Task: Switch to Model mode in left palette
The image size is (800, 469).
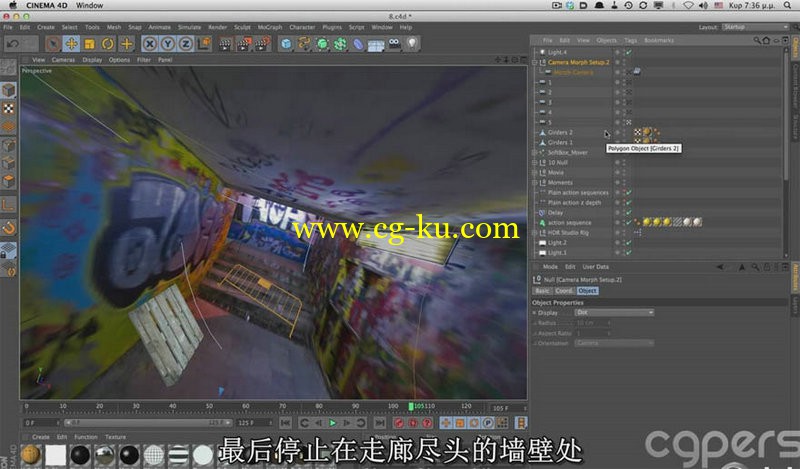Action: (x=9, y=90)
